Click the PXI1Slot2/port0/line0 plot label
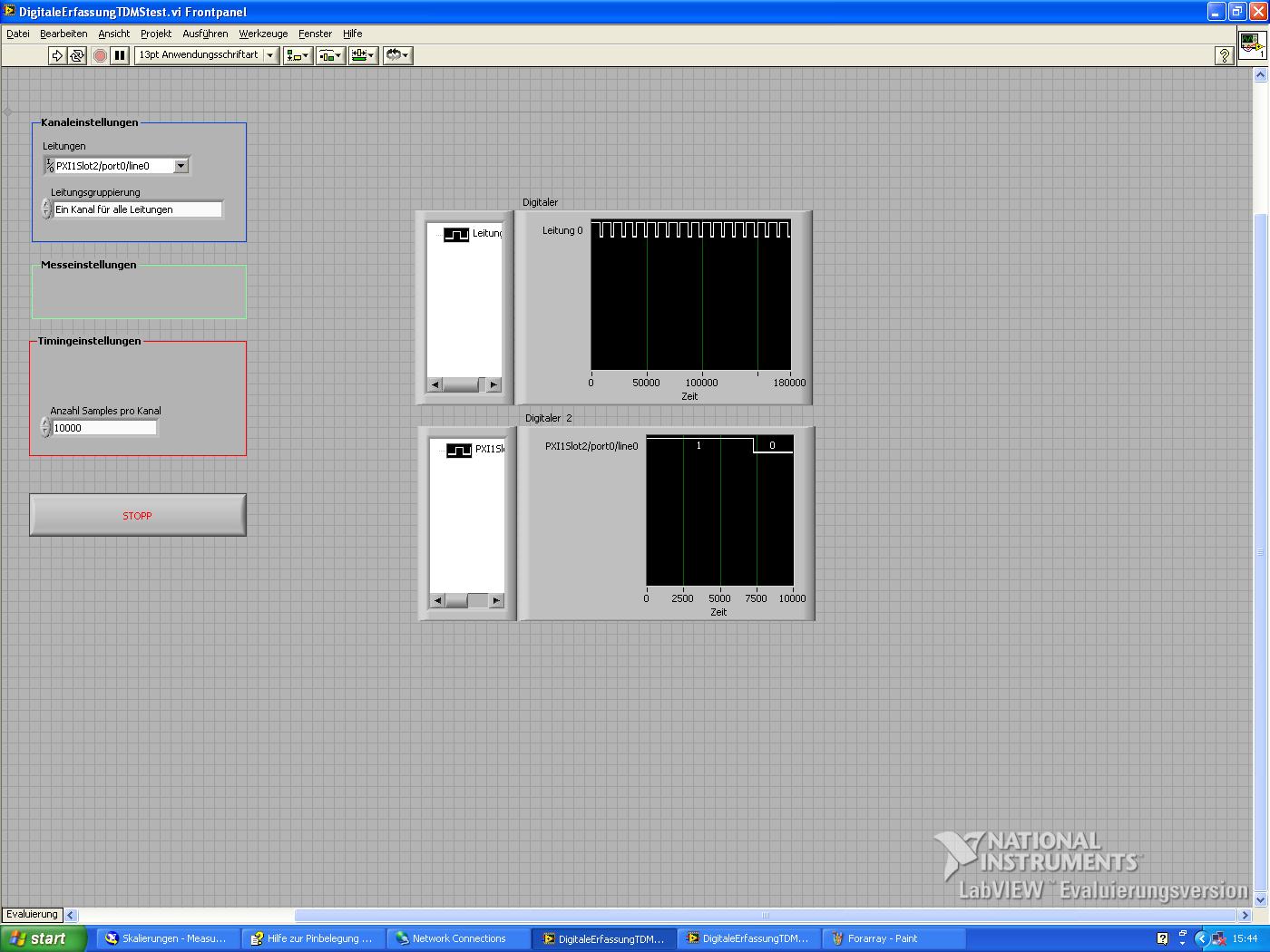The image size is (1270, 952). click(x=591, y=446)
